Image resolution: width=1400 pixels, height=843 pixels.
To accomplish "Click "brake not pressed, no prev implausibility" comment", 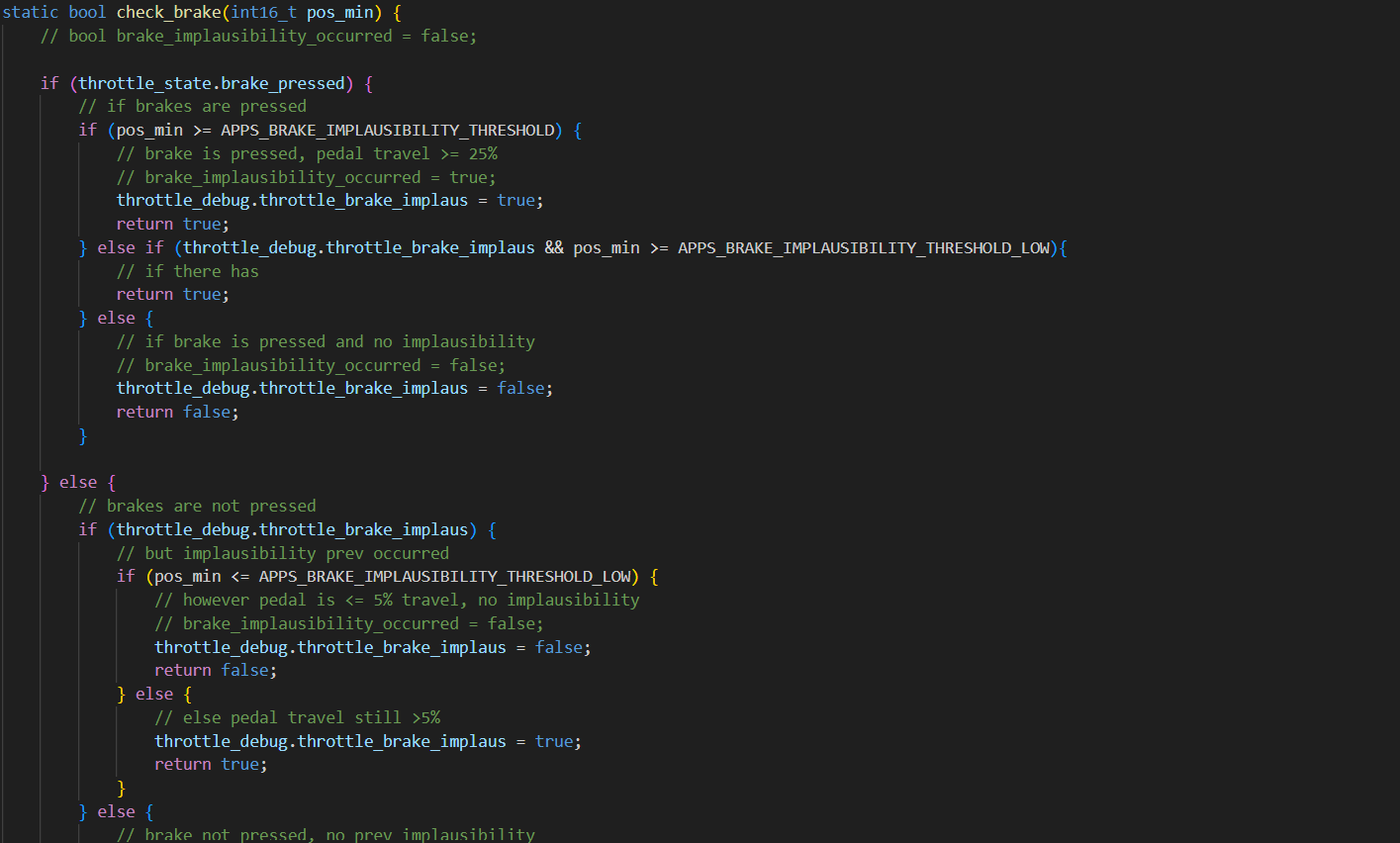I will pos(326,834).
